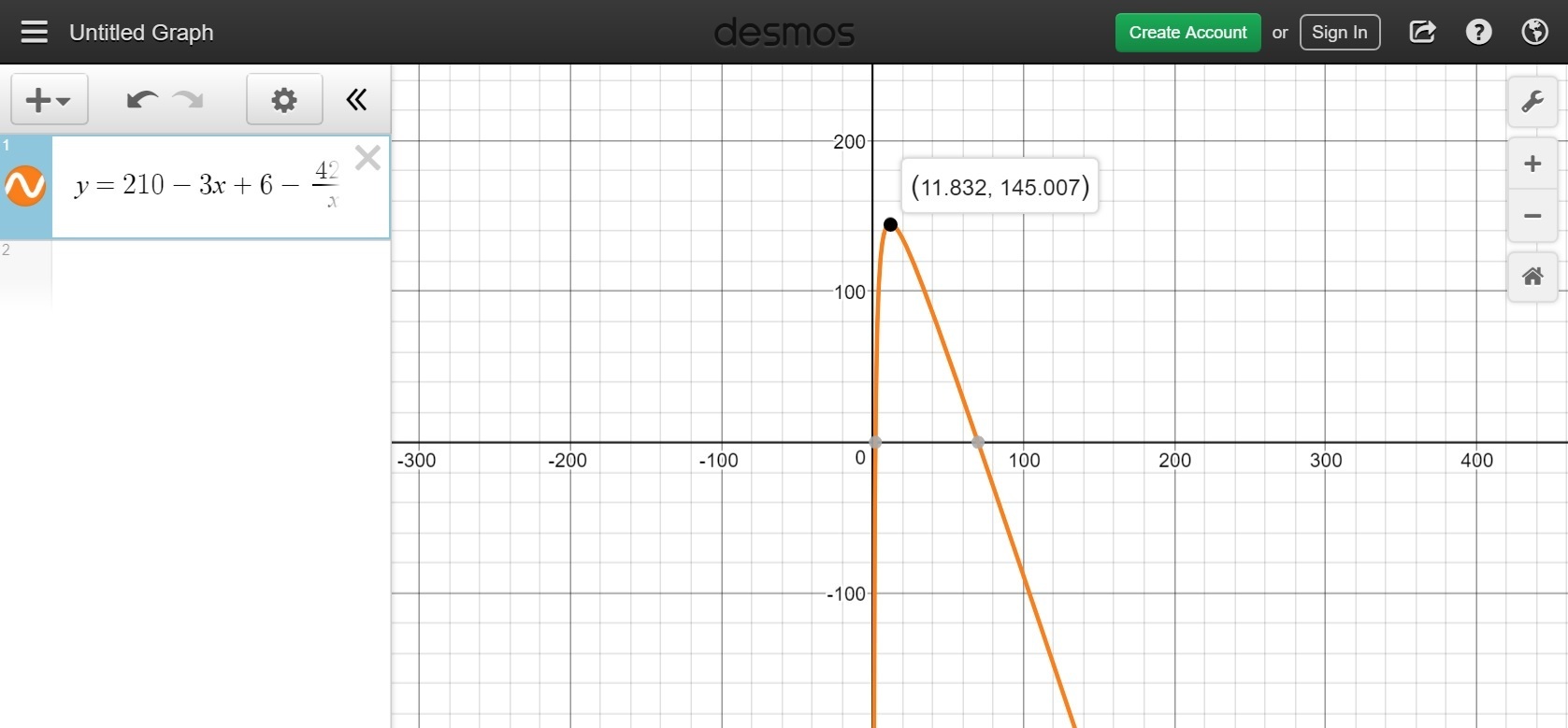The image size is (1568, 728).
Task: Click the x-axis label 400
Action: point(1476,460)
